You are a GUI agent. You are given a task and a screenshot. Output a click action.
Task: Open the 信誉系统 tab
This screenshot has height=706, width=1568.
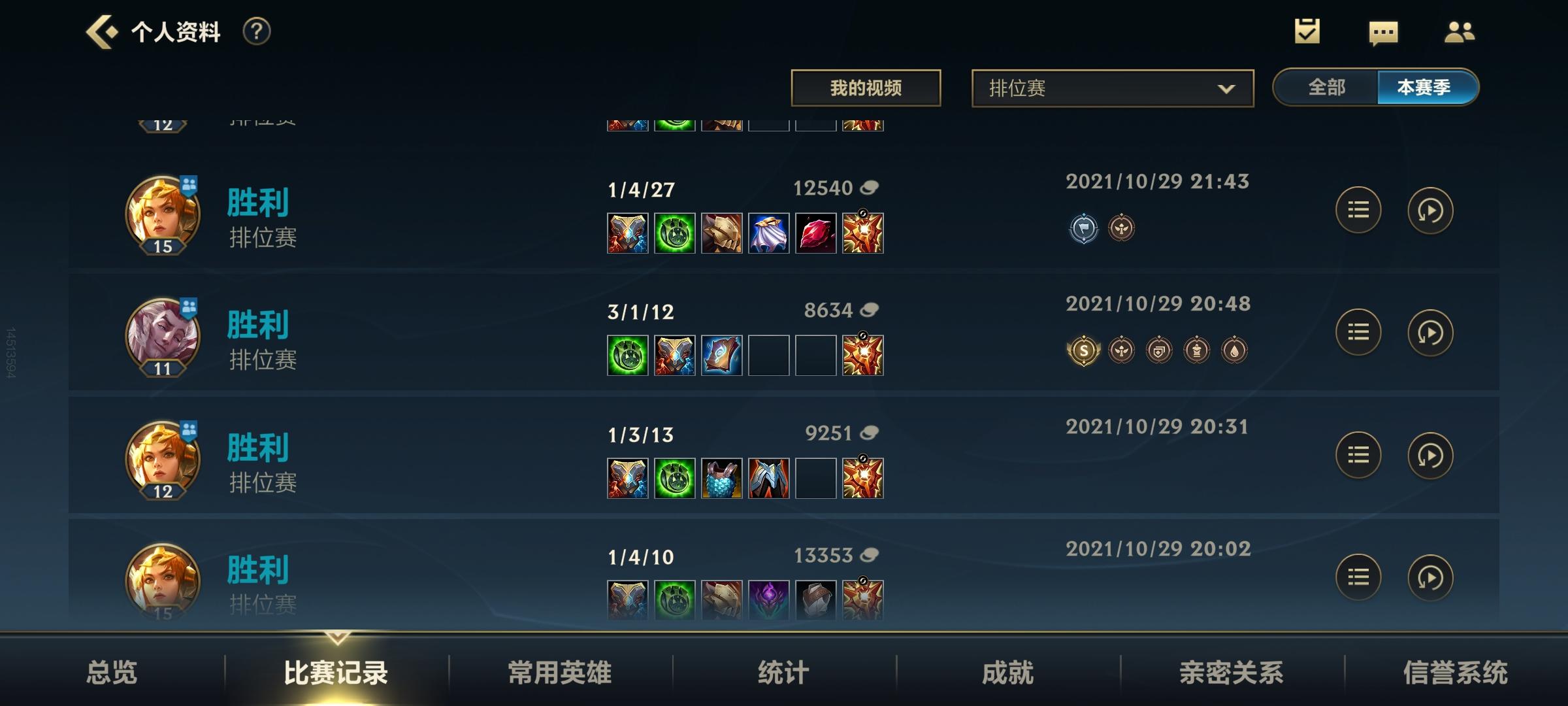pos(1456,673)
